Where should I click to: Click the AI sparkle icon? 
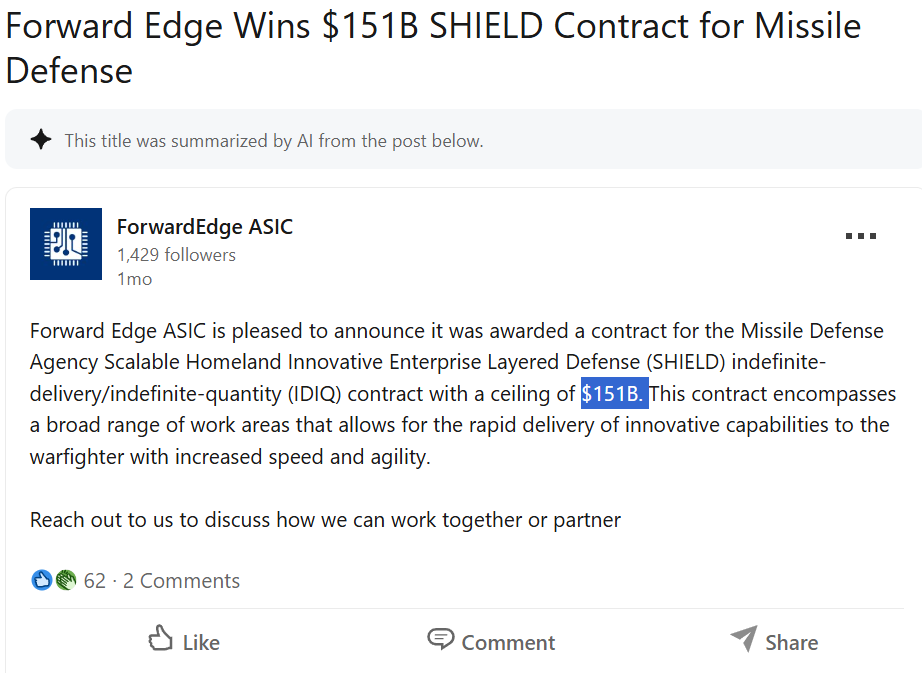click(x=41, y=140)
